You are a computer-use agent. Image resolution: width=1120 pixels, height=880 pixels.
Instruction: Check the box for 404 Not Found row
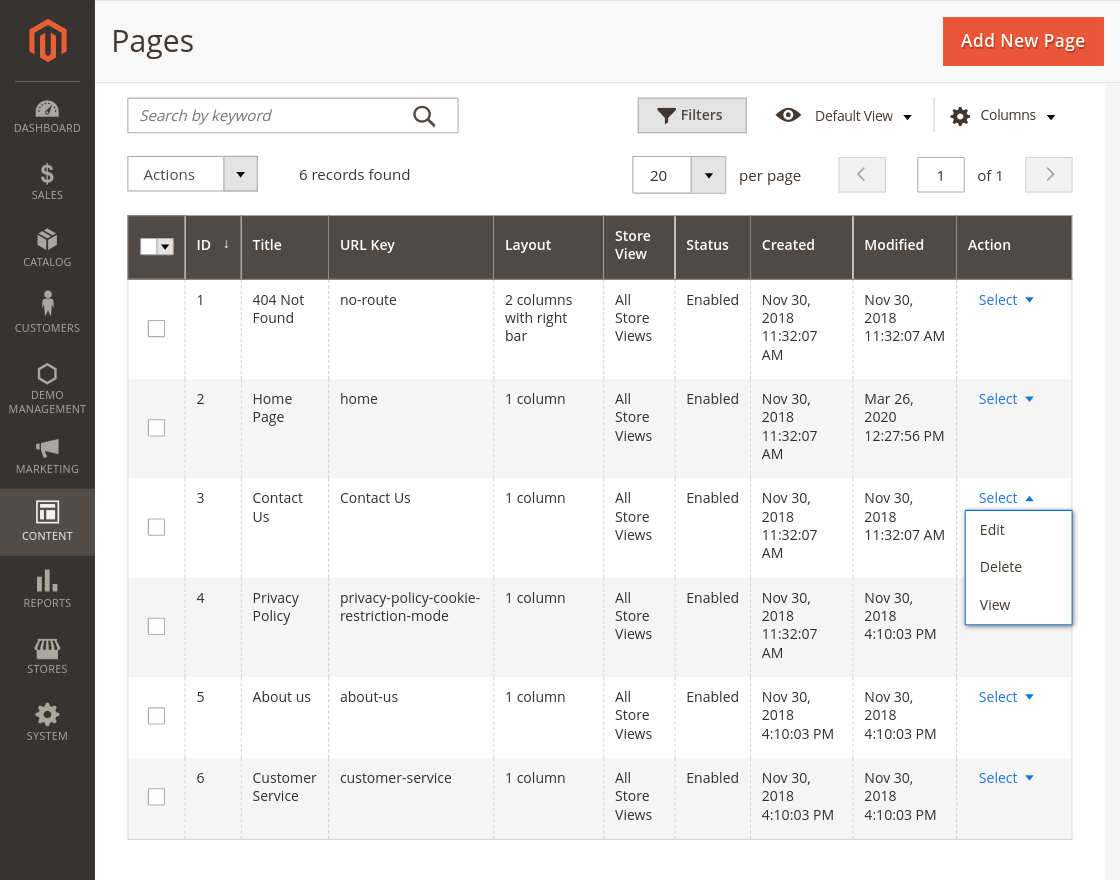pos(156,328)
